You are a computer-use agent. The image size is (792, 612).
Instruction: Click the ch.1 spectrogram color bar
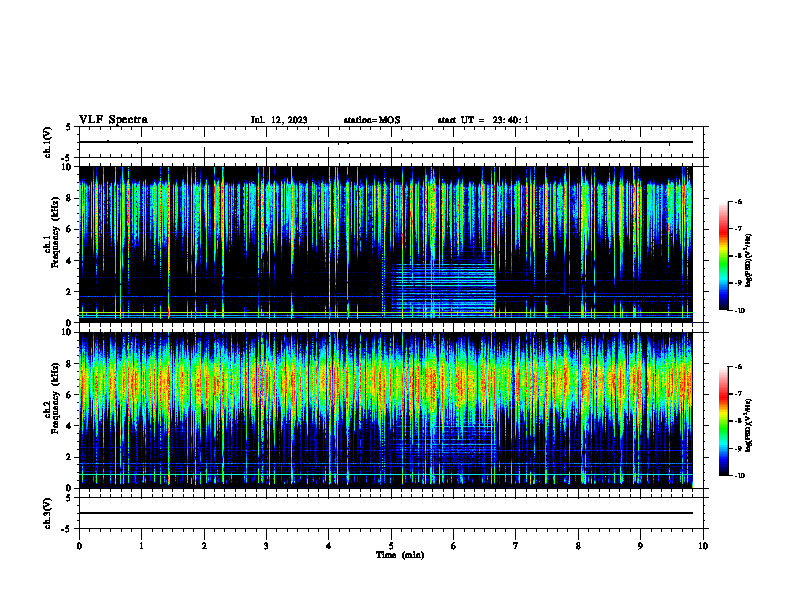pyautogui.click(x=724, y=256)
